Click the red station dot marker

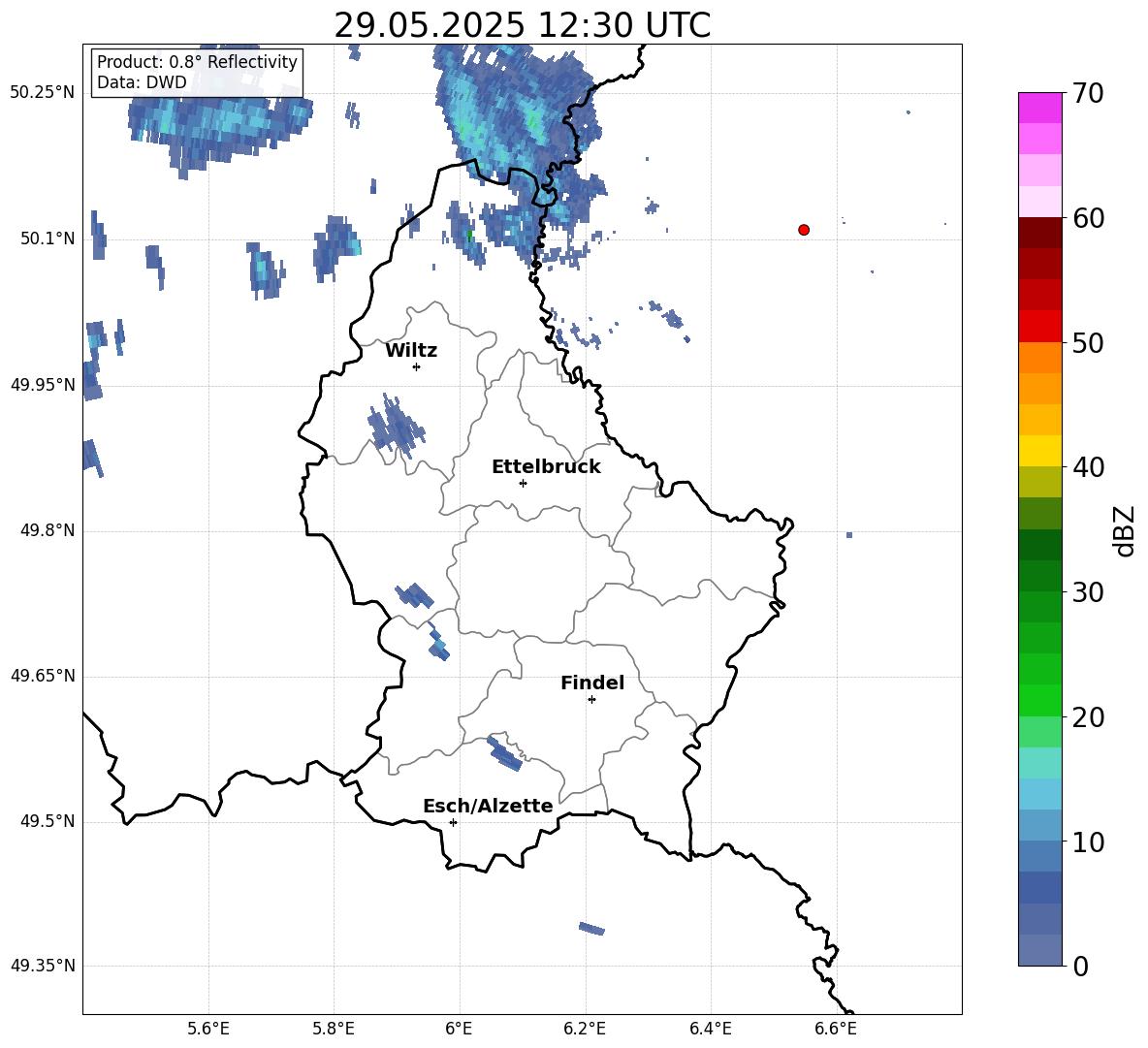[x=804, y=230]
